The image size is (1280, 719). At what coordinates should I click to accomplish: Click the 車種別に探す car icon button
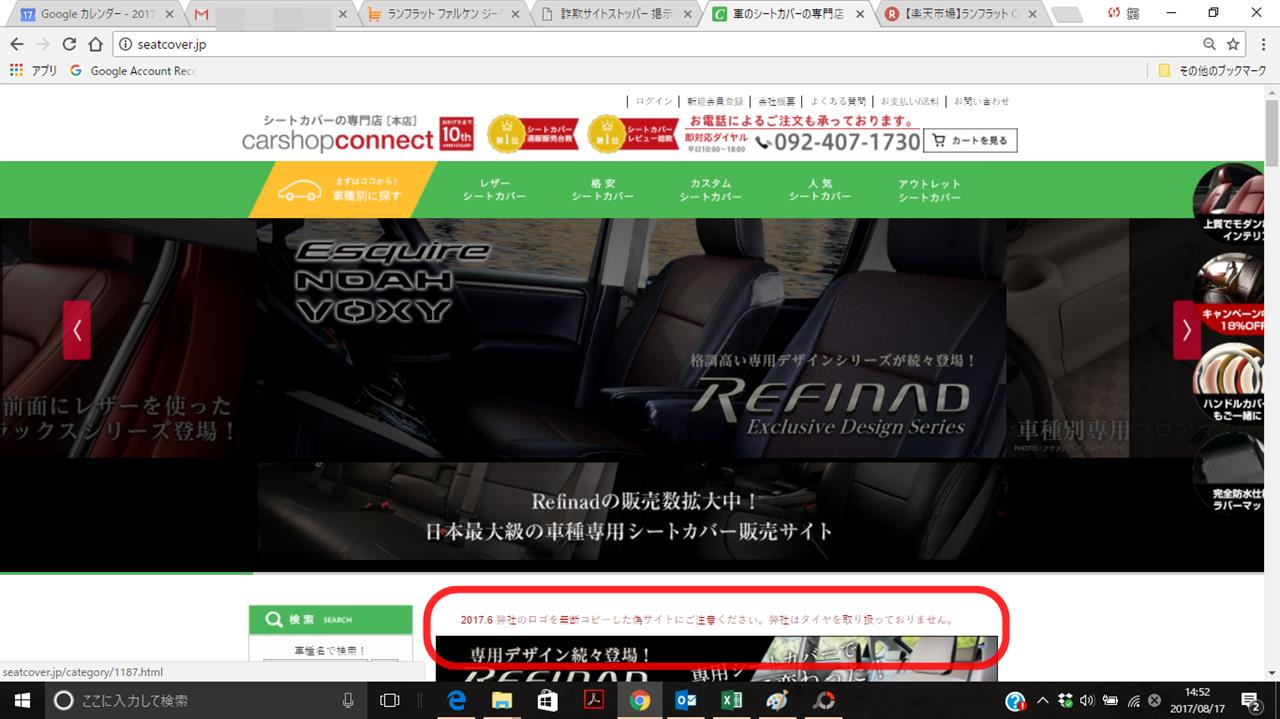(342, 189)
